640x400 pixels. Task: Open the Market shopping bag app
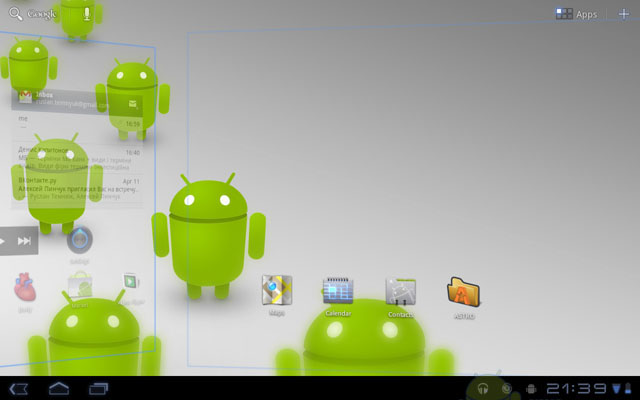pos(80,285)
